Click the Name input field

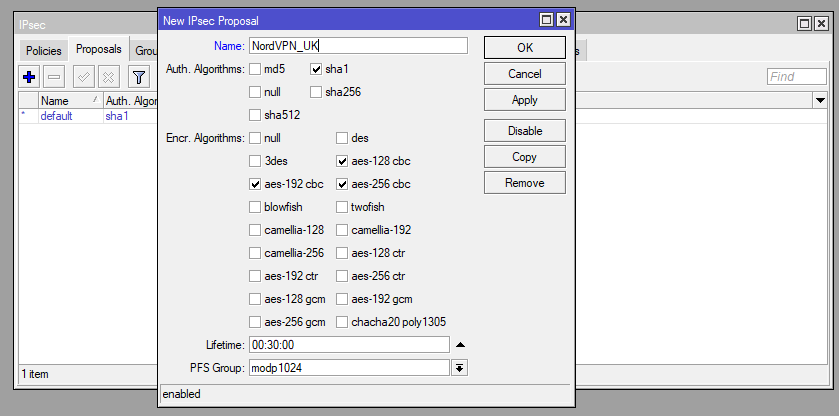click(359, 46)
